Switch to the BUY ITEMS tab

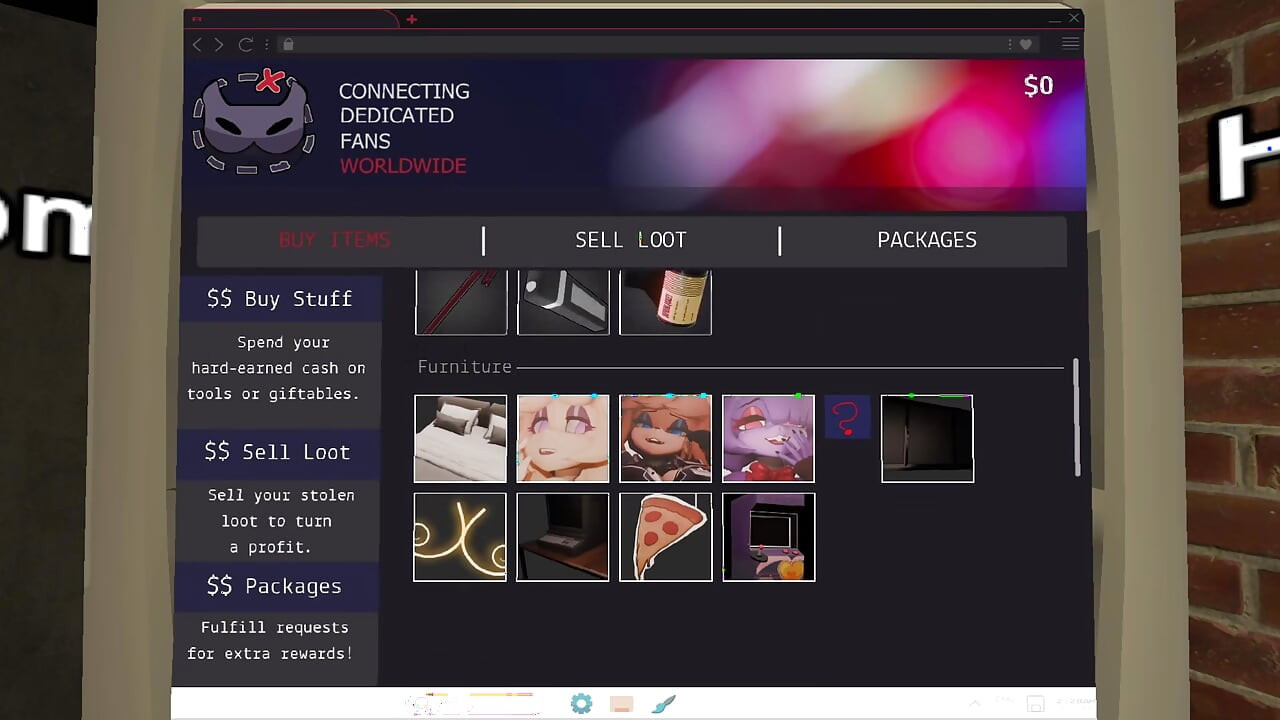coord(335,240)
